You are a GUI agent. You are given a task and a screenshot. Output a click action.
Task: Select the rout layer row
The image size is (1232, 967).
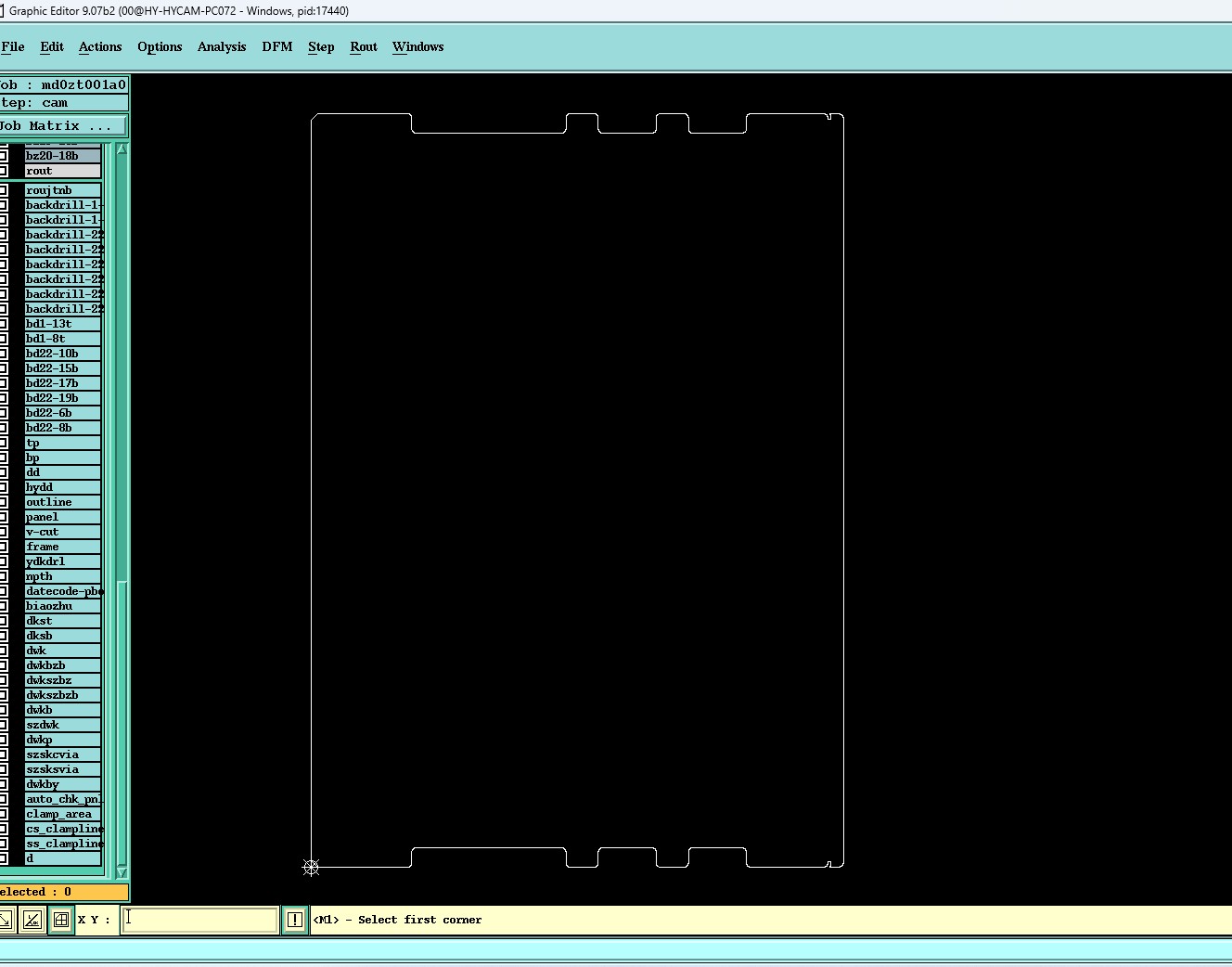pos(63,171)
